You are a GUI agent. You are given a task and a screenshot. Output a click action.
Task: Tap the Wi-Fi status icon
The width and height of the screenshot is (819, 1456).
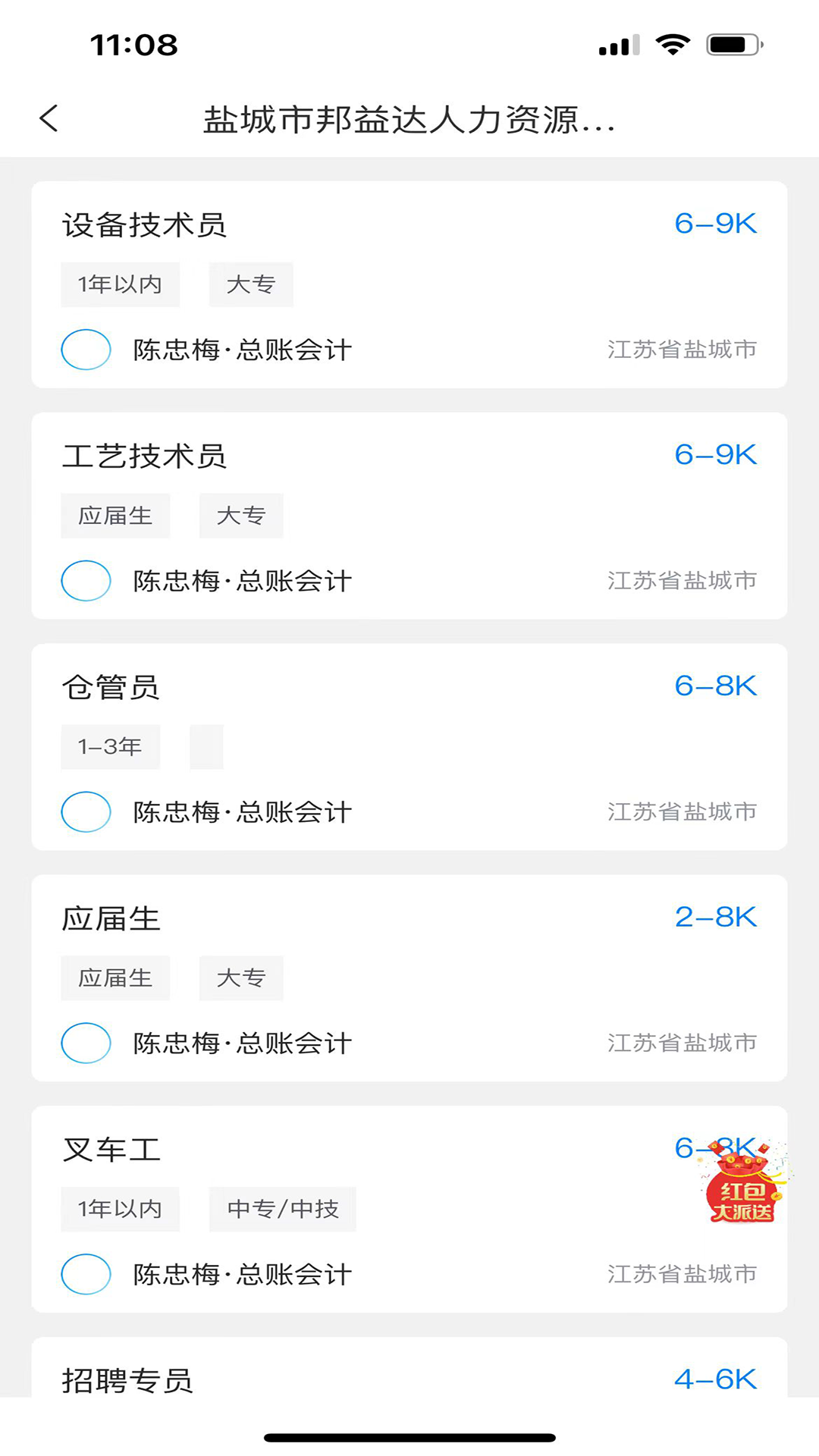tap(673, 45)
